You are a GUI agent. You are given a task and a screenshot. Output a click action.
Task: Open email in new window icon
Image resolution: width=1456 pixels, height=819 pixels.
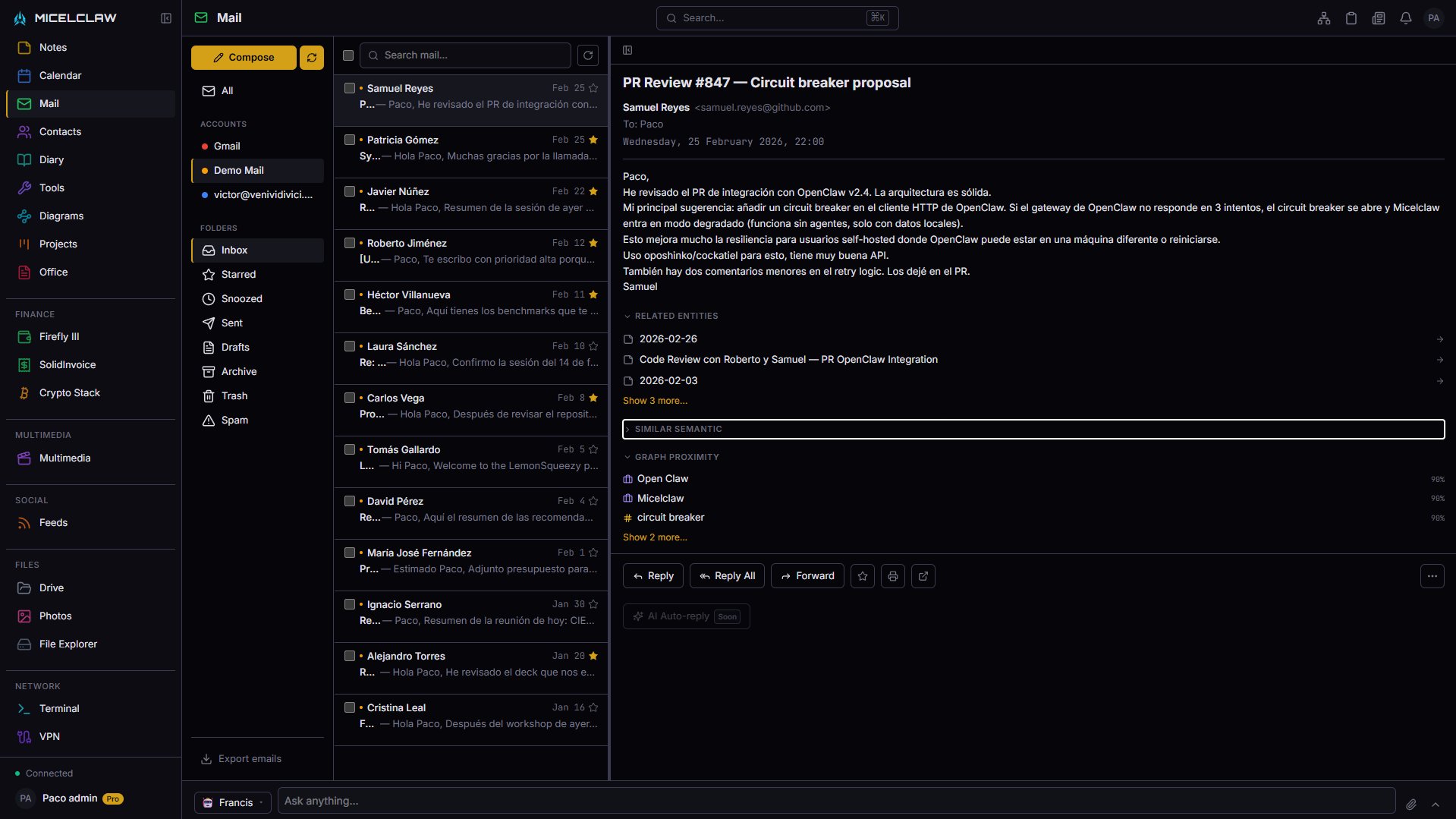[x=923, y=576]
